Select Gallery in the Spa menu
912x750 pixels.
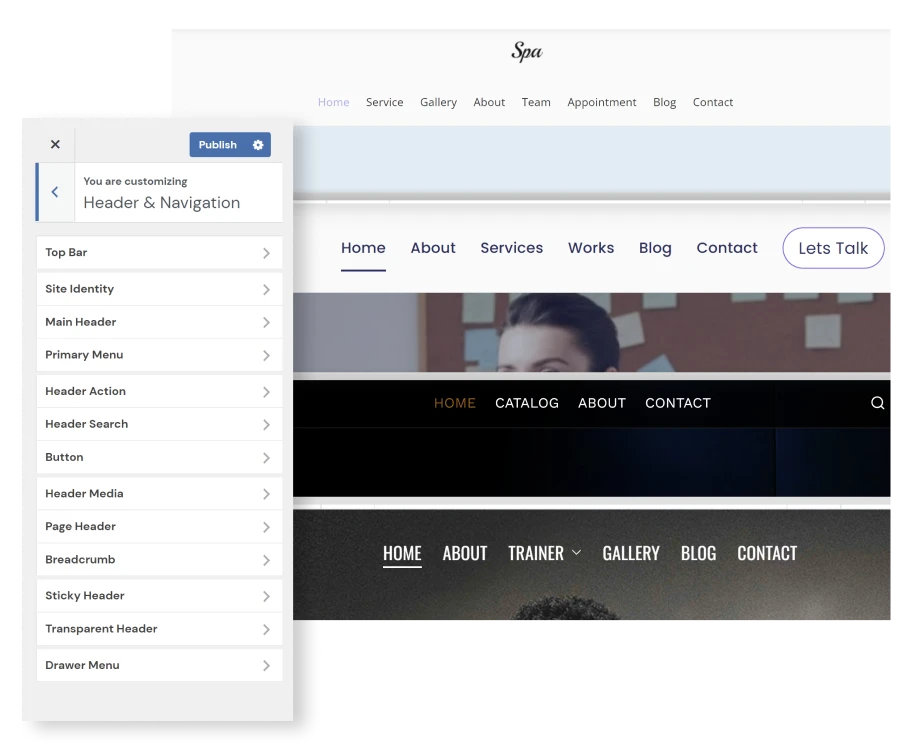pos(439,102)
